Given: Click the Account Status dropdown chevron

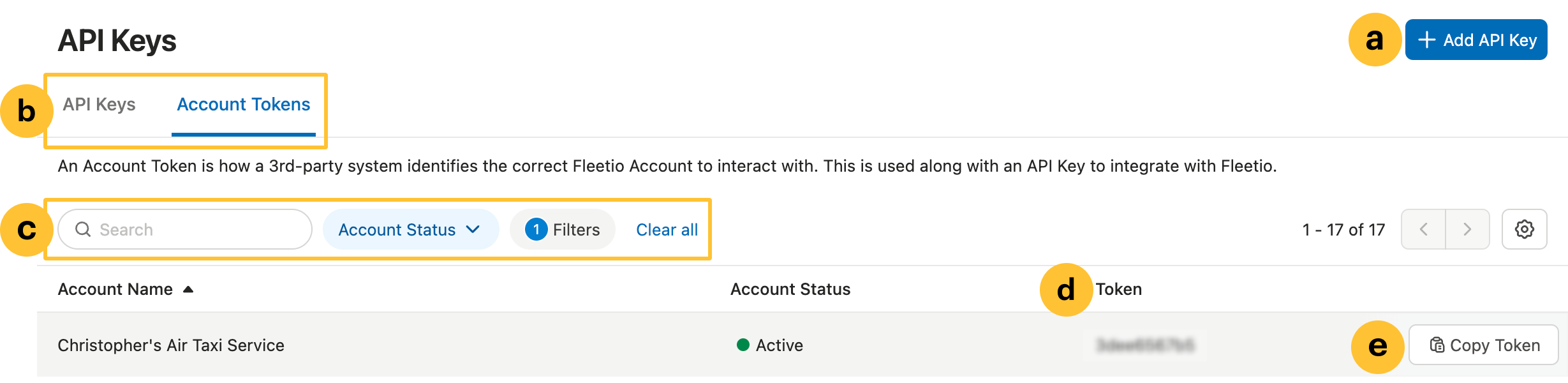Looking at the screenshot, I should 473,229.
